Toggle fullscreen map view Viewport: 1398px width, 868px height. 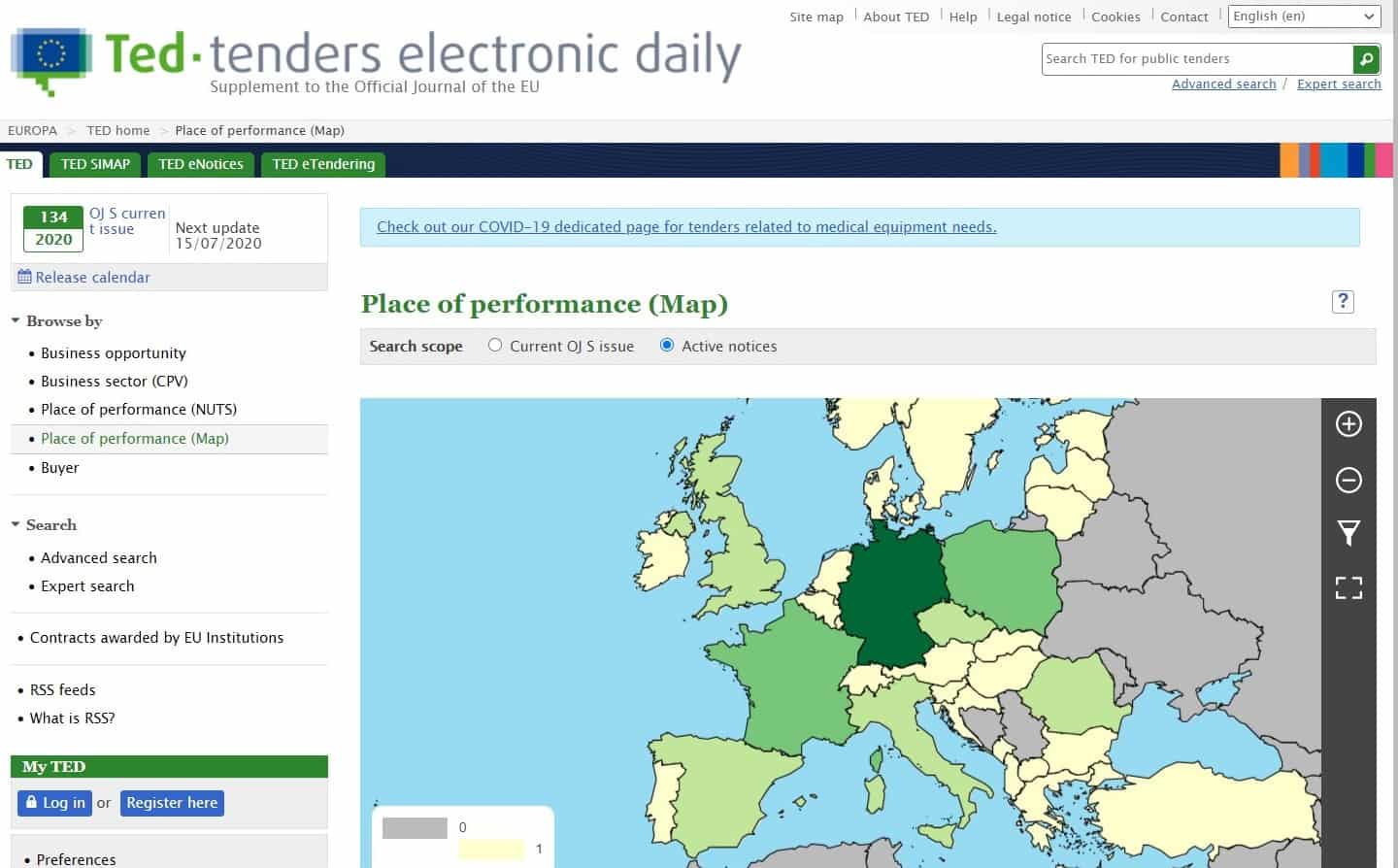coord(1348,587)
